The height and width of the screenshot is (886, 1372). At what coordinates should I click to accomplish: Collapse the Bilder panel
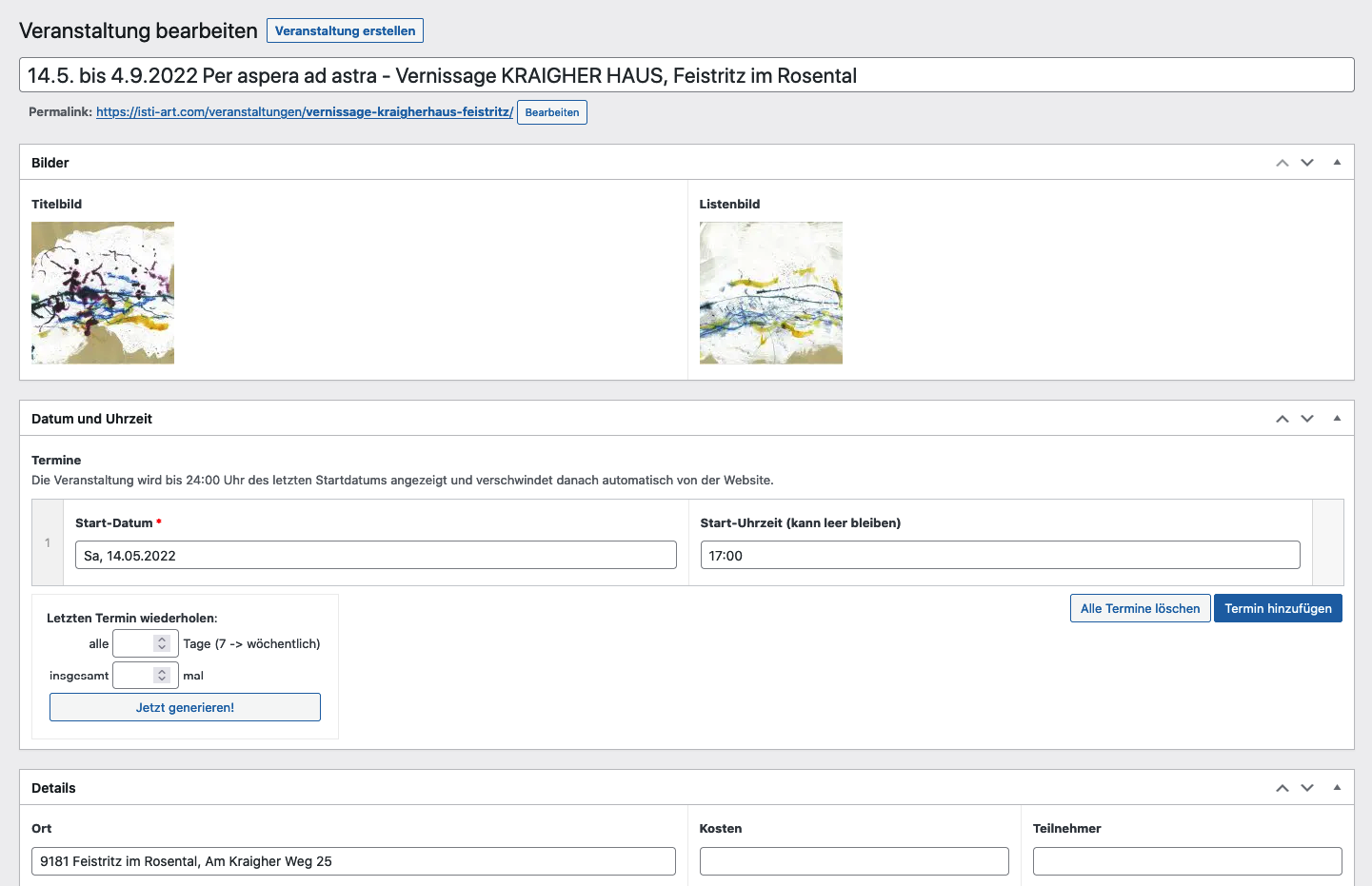coord(1337,163)
